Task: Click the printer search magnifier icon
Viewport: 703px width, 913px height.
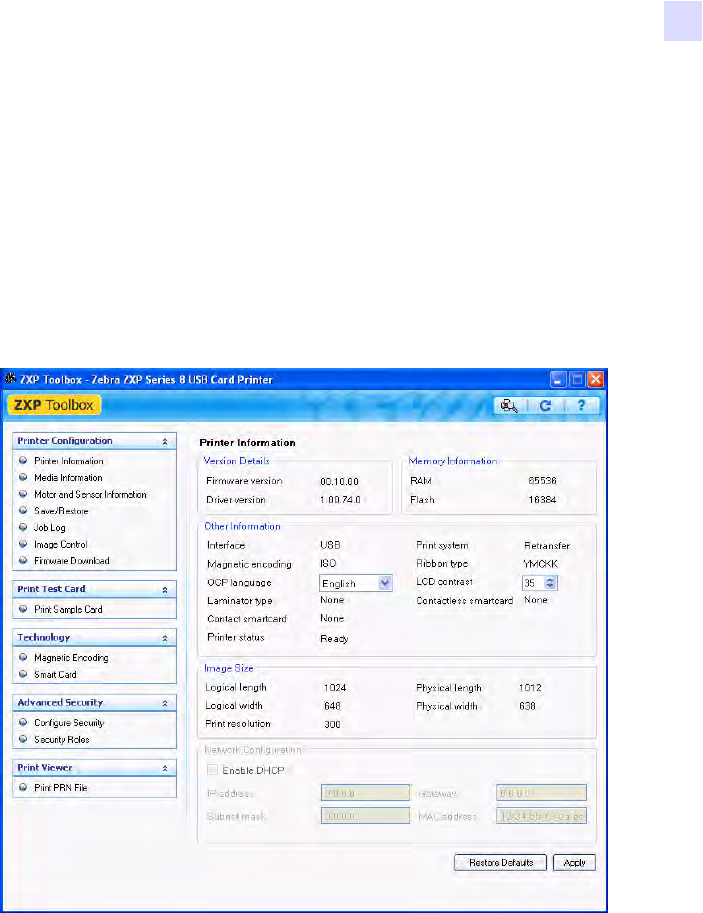Action: pos(509,406)
